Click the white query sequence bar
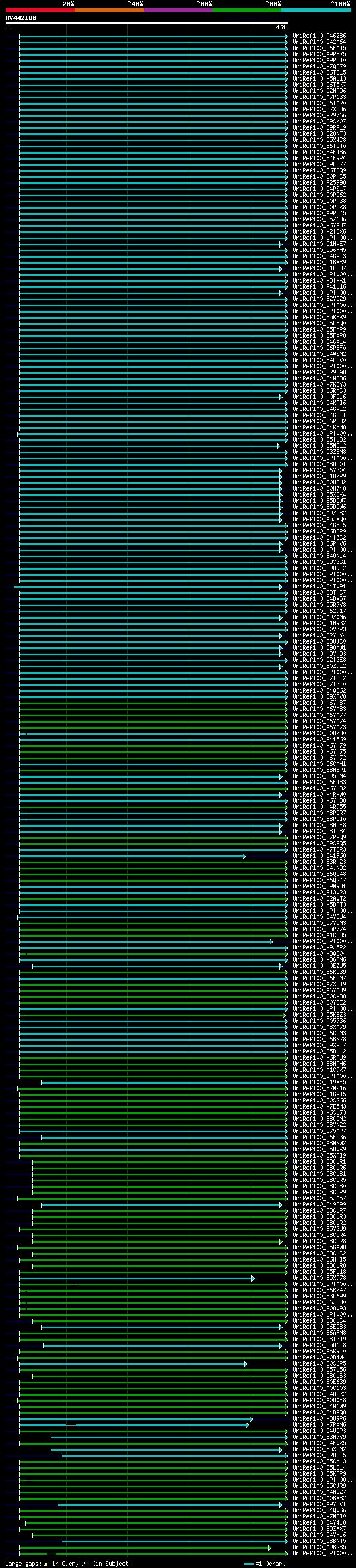Image resolution: width=356 pixels, height=1568 pixels. pos(147,23)
